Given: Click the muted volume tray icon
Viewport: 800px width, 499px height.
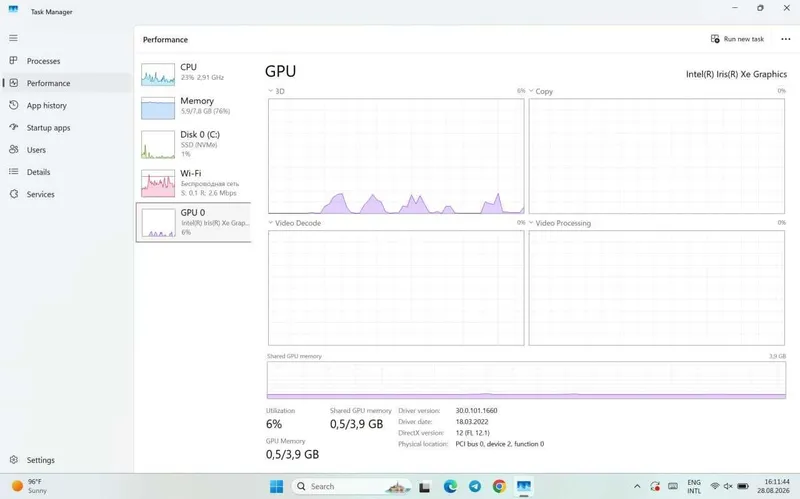Looking at the screenshot, I should point(728,486).
